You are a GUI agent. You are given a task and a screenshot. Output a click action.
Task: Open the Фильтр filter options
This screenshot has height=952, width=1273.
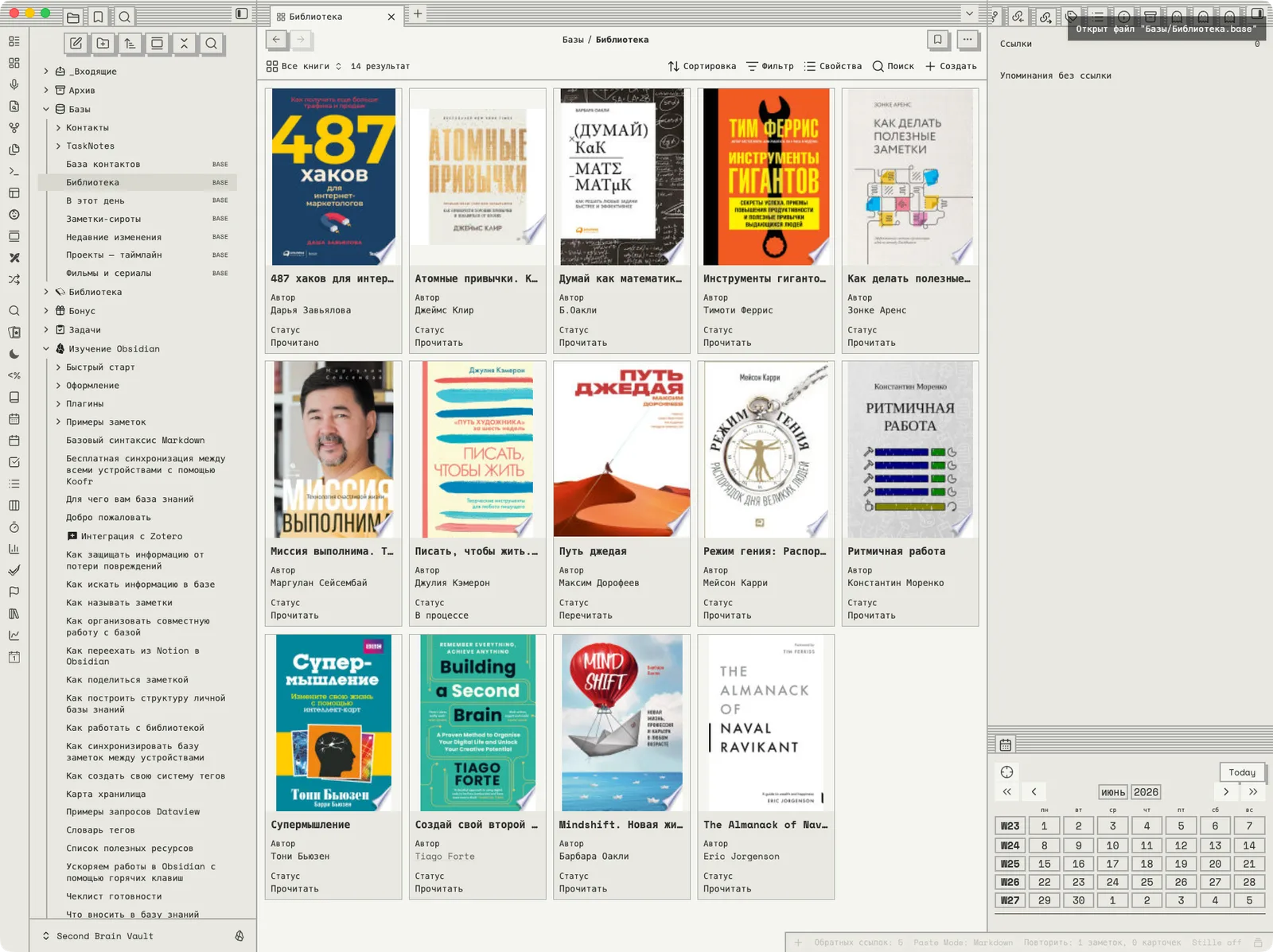[770, 66]
